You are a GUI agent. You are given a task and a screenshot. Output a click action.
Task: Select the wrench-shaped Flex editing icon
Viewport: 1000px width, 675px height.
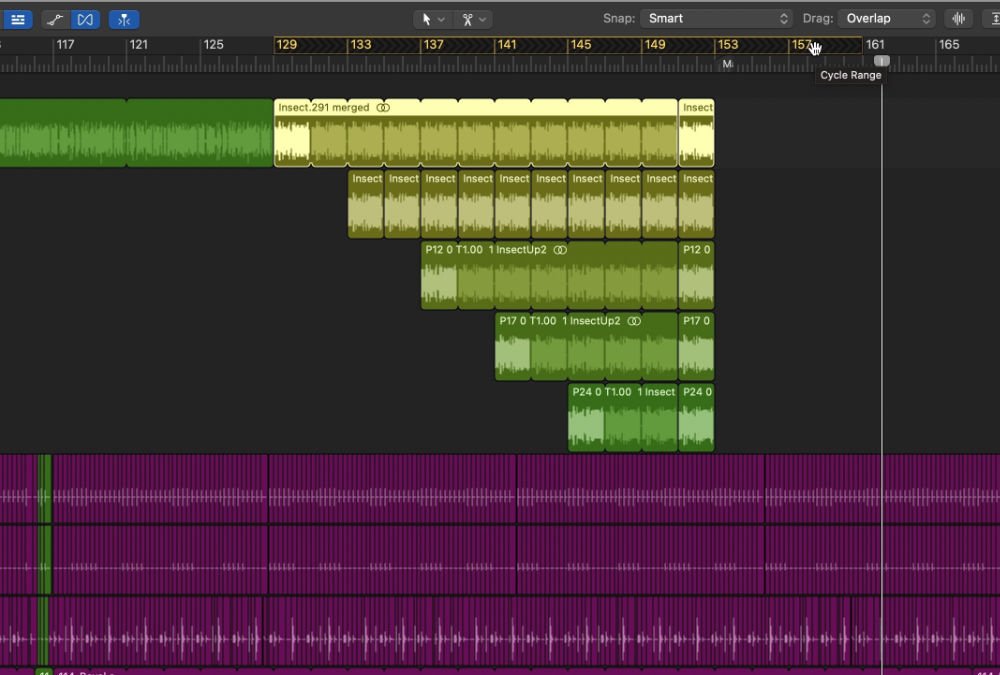(55, 19)
